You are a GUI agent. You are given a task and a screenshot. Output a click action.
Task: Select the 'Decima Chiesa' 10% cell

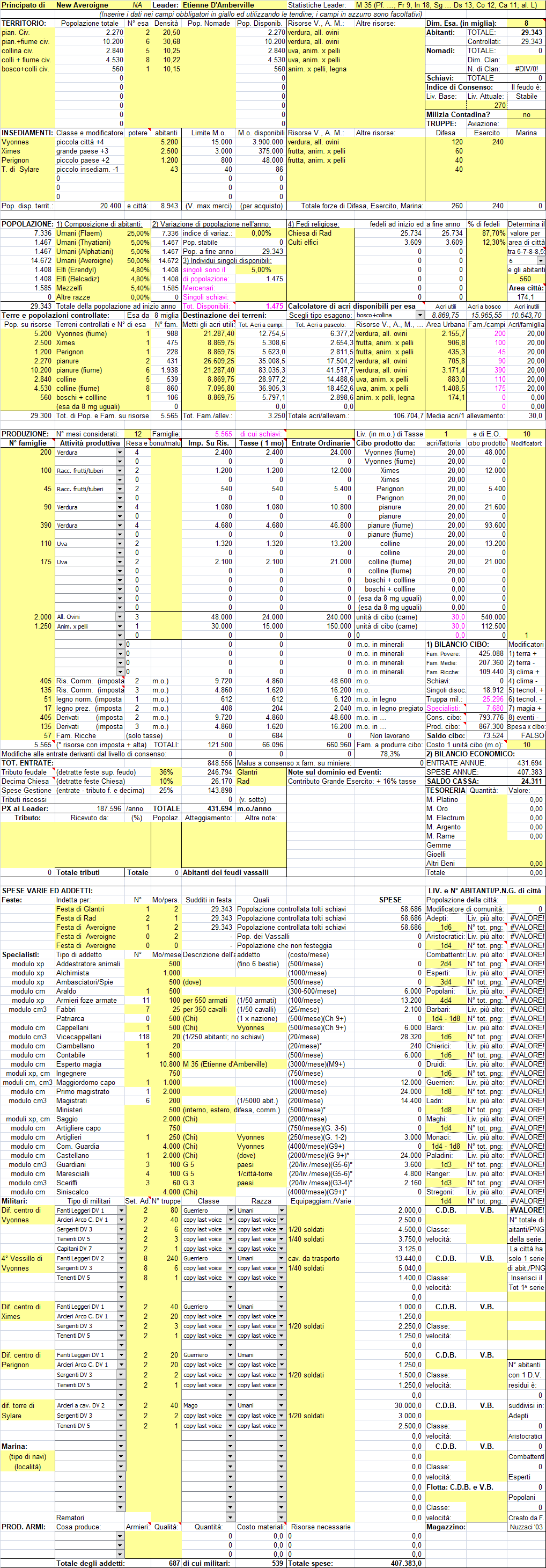click(166, 781)
